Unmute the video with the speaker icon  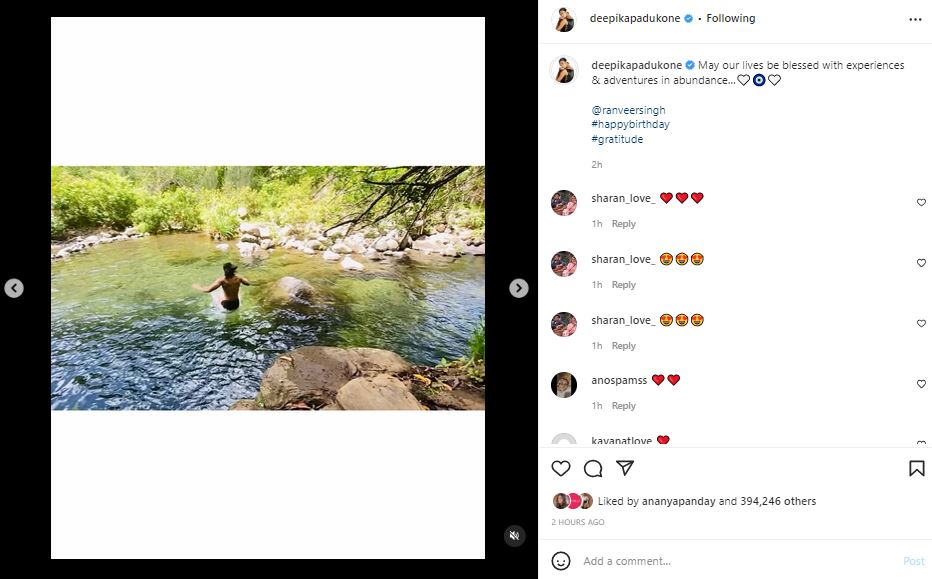[514, 536]
